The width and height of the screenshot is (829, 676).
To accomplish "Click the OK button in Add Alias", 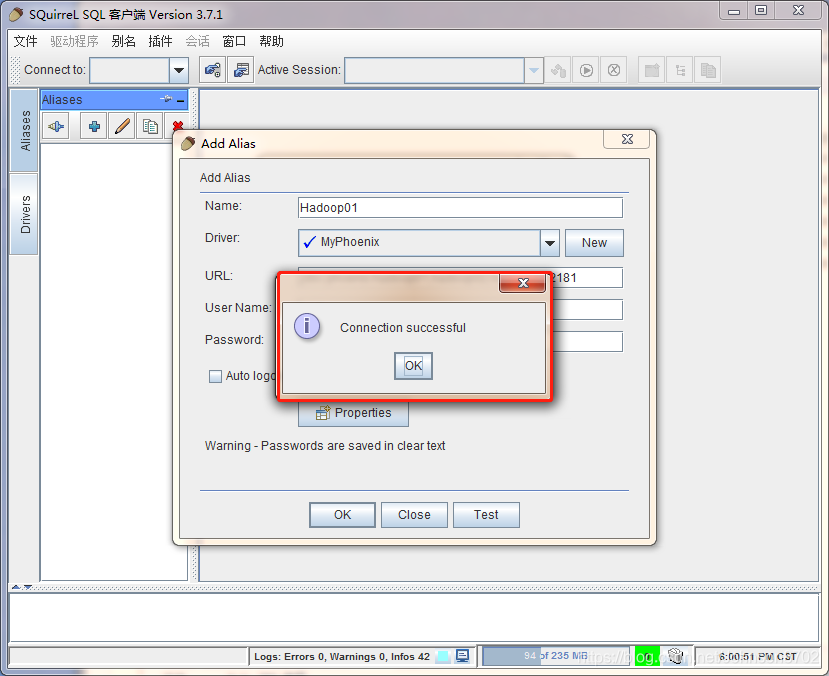I will [x=342, y=515].
